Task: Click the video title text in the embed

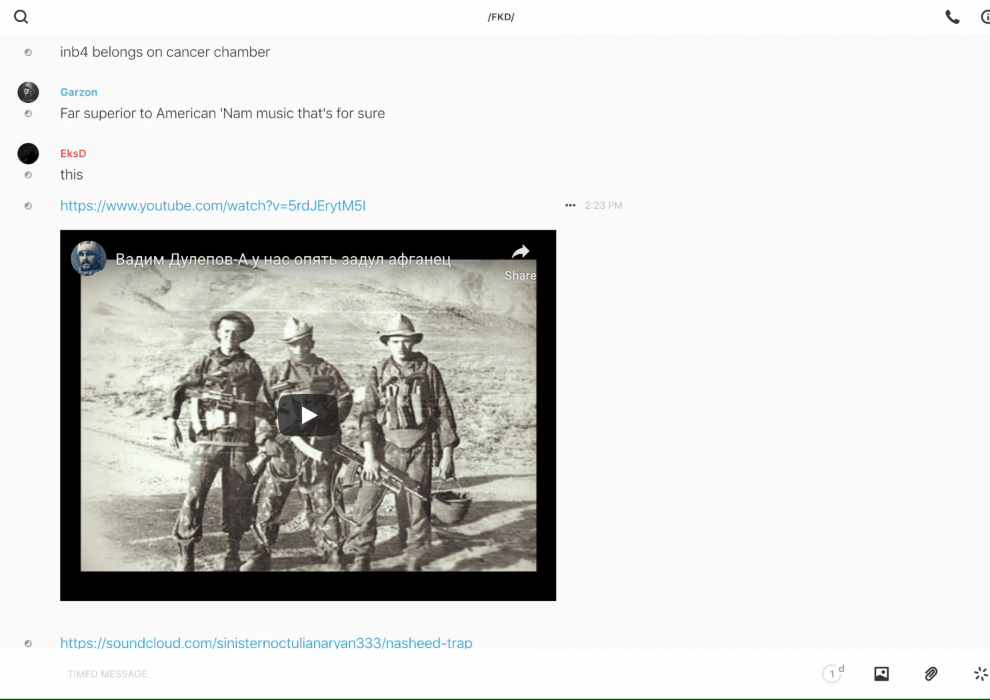Action: click(283, 260)
